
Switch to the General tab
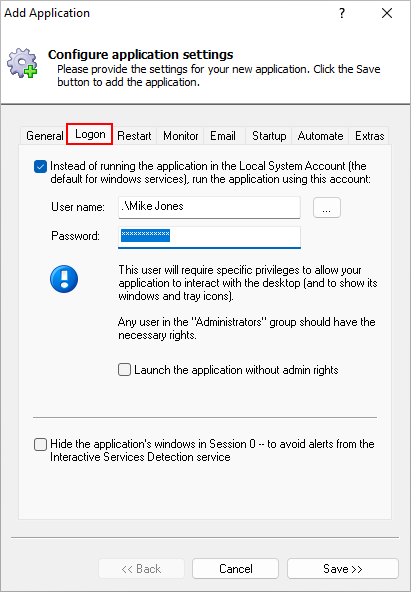point(44,136)
